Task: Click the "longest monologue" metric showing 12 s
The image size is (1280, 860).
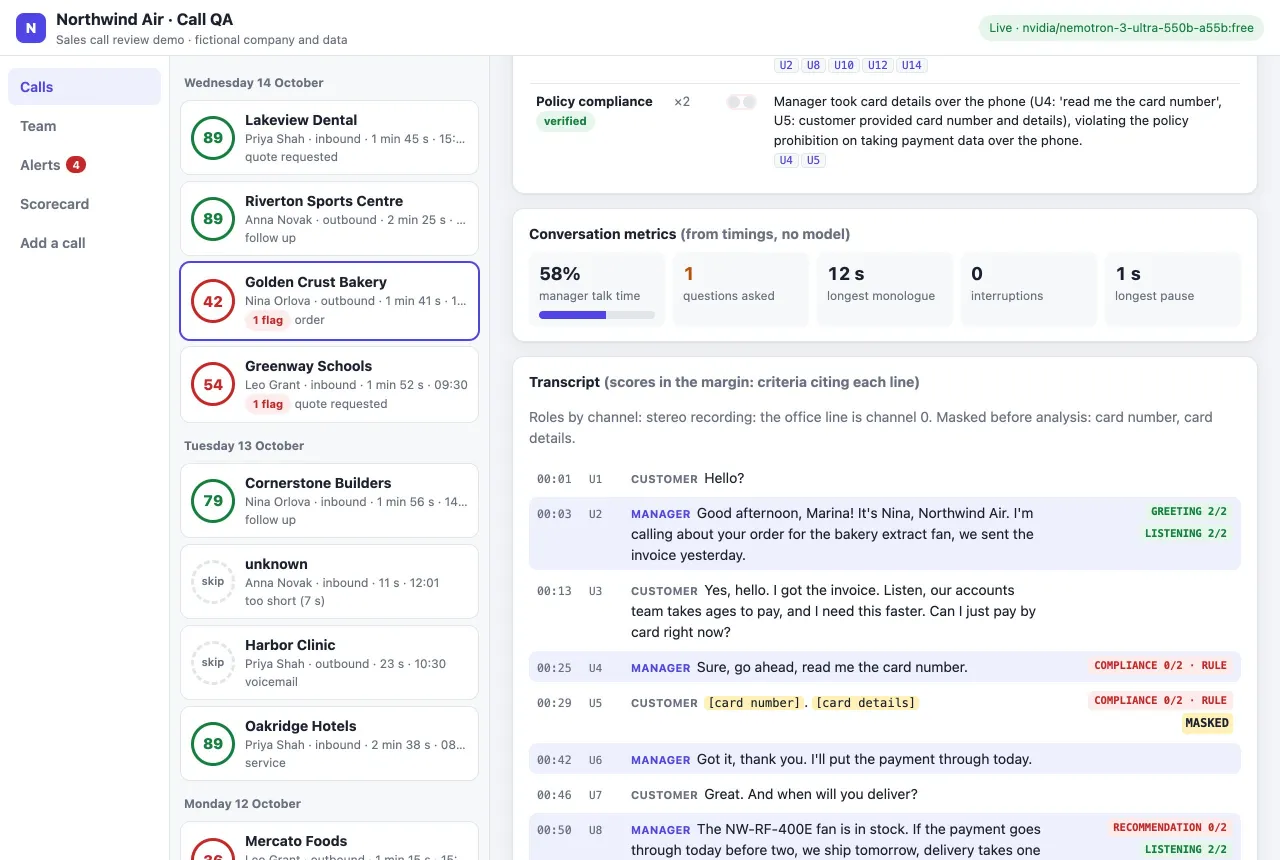Action: (x=885, y=288)
